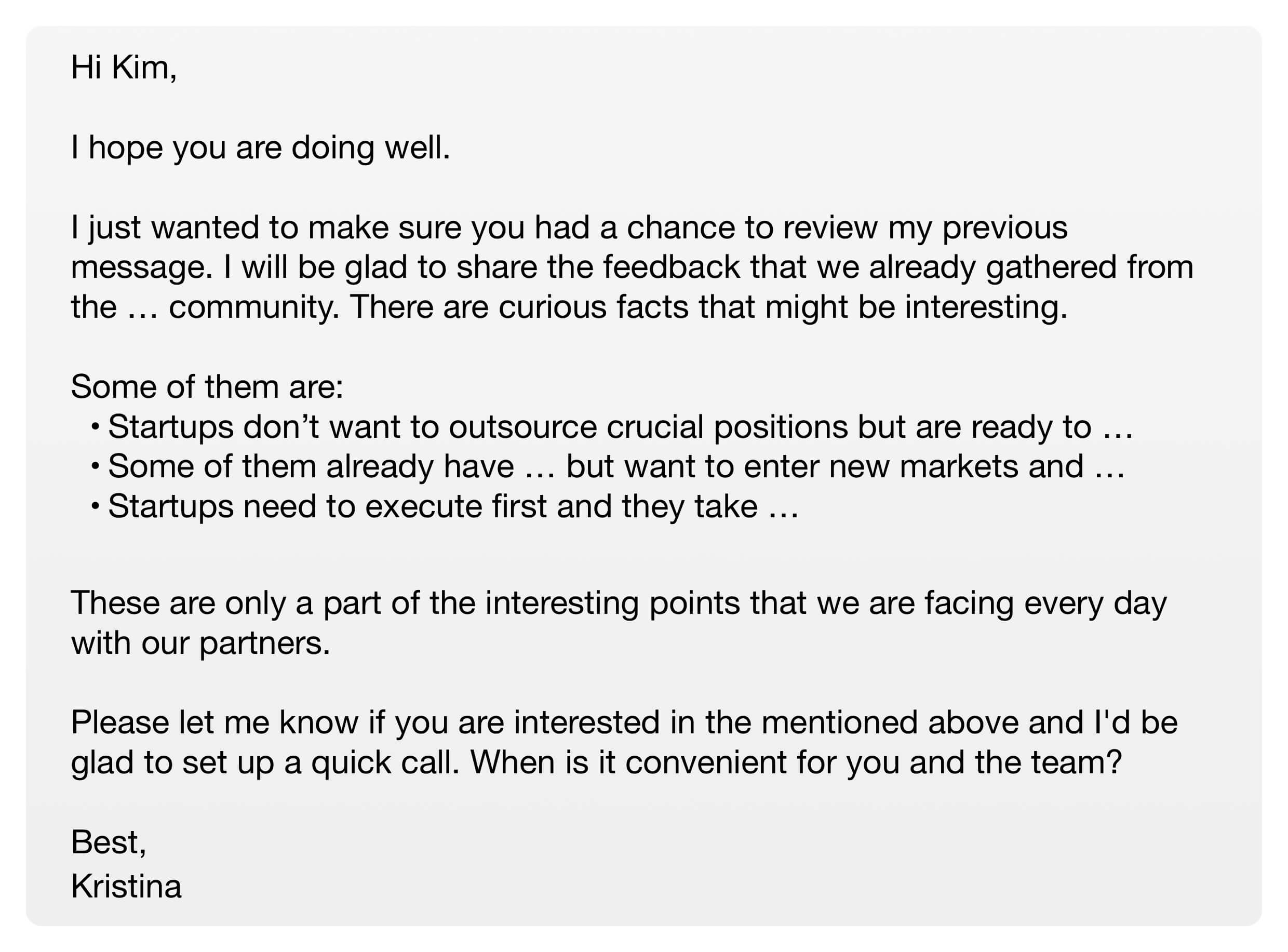Click the 'Best,' sign-off line
The image size is (1288, 952).
coord(109,842)
